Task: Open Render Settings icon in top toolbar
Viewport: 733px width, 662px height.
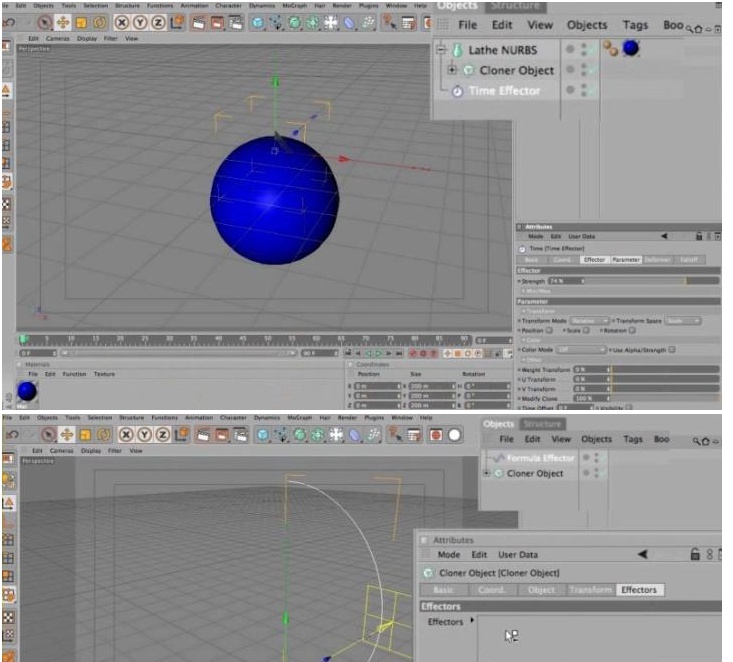Action: tap(236, 22)
